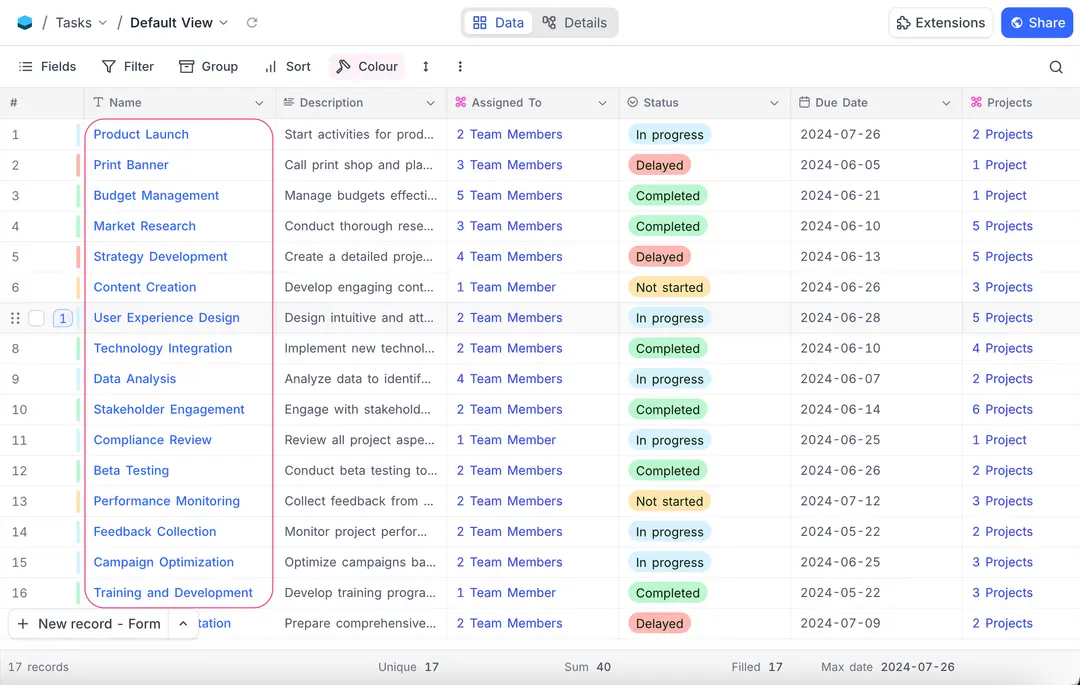Image resolution: width=1080 pixels, height=685 pixels.
Task: Click the Due Date calendar icon
Action: 804,103
